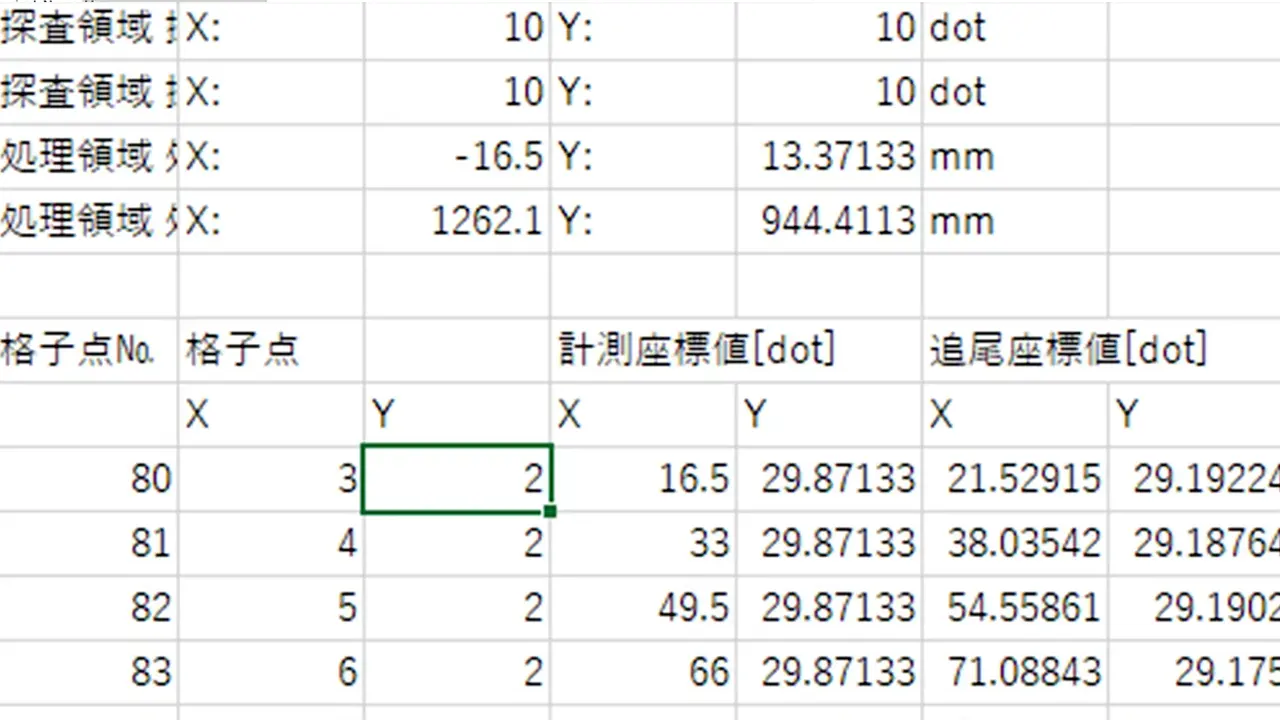Click the 計測座標値[dot] header cell

[x=643, y=350]
